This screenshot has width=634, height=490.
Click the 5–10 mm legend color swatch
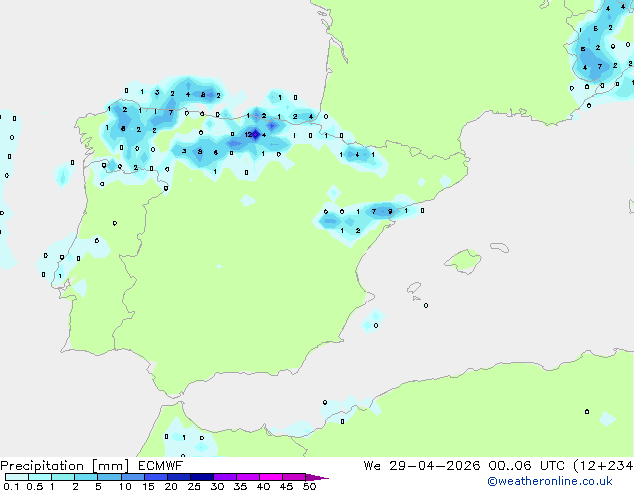[x=109, y=477]
